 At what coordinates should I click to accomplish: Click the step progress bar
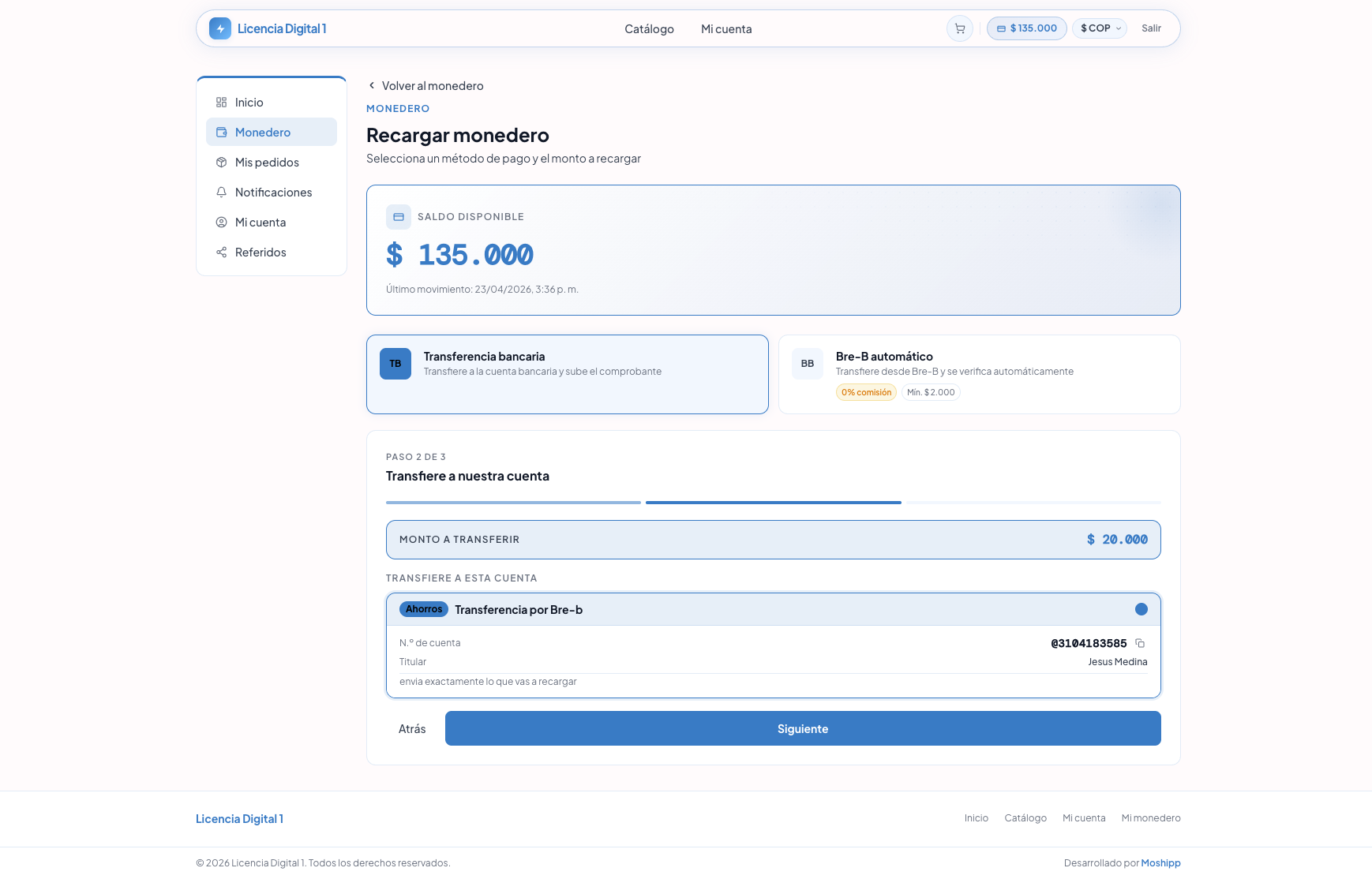[773, 503]
